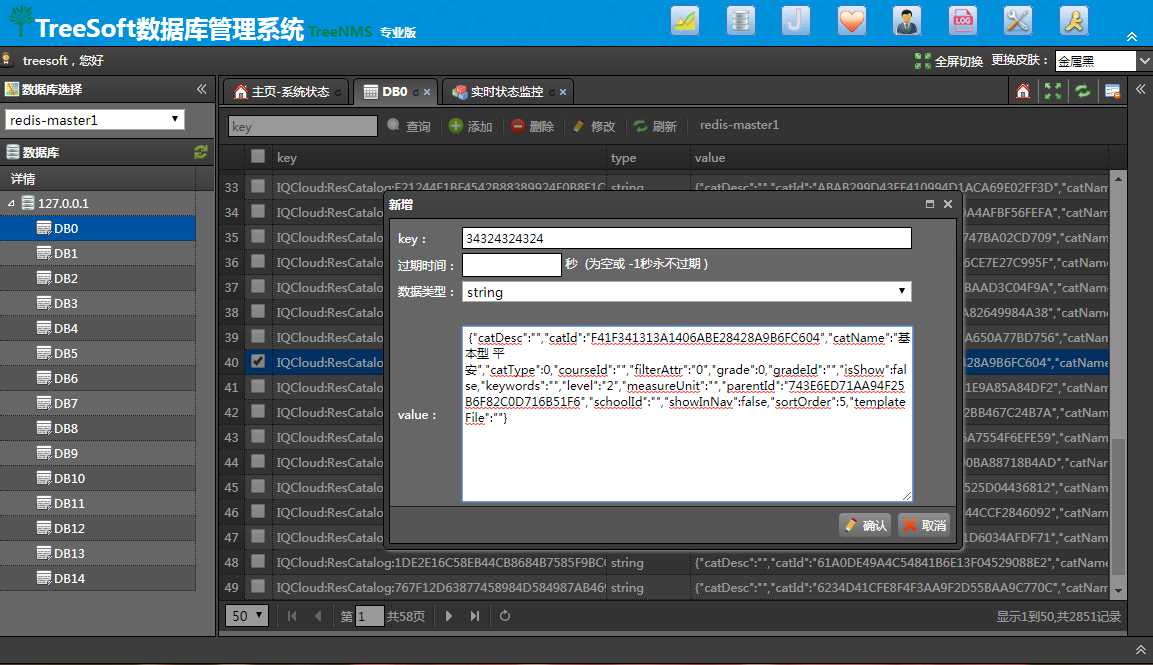Open the database server icon in header
1153x665 pixels.
(740, 21)
